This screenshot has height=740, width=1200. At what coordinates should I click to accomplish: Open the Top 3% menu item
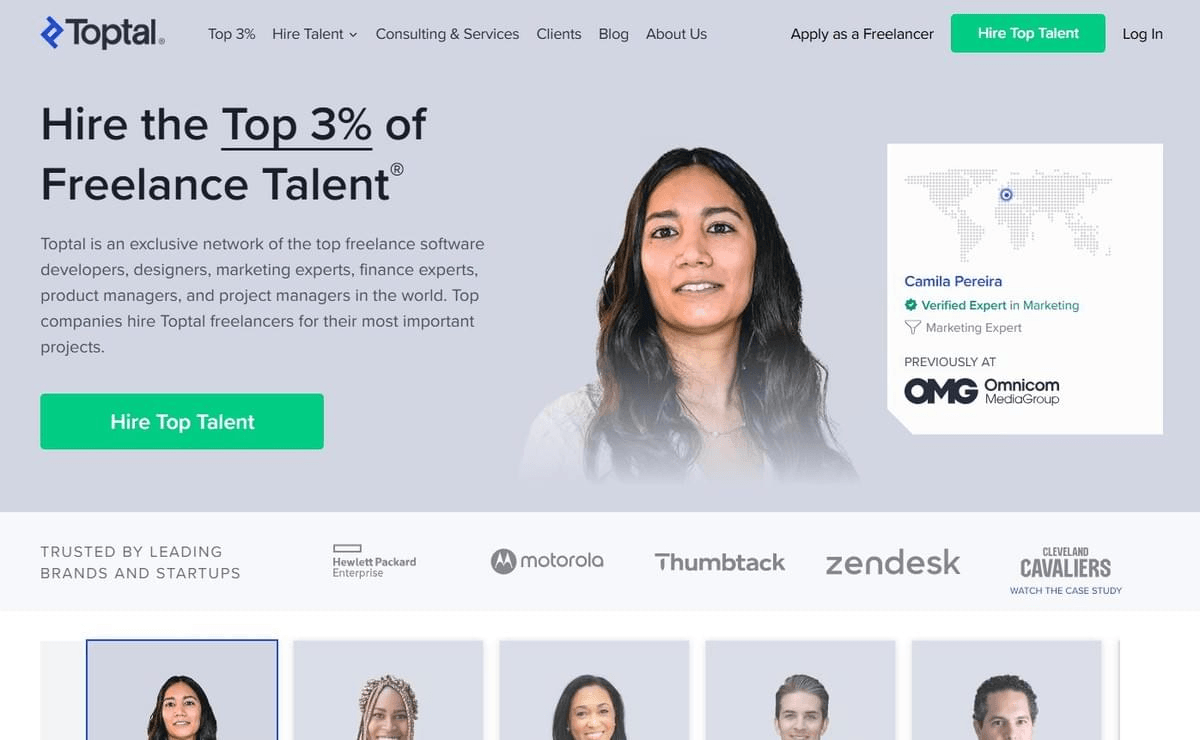231,34
